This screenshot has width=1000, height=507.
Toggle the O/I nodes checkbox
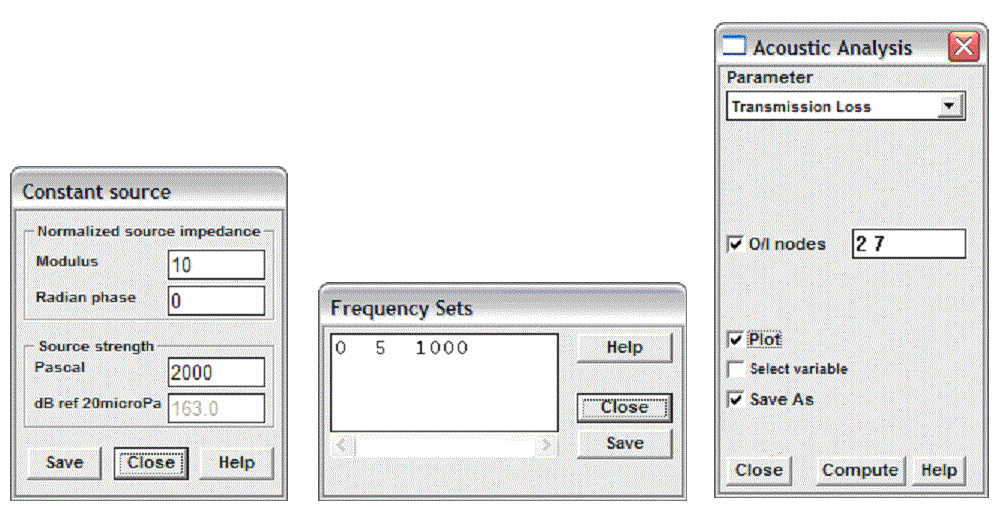click(737, 243)
